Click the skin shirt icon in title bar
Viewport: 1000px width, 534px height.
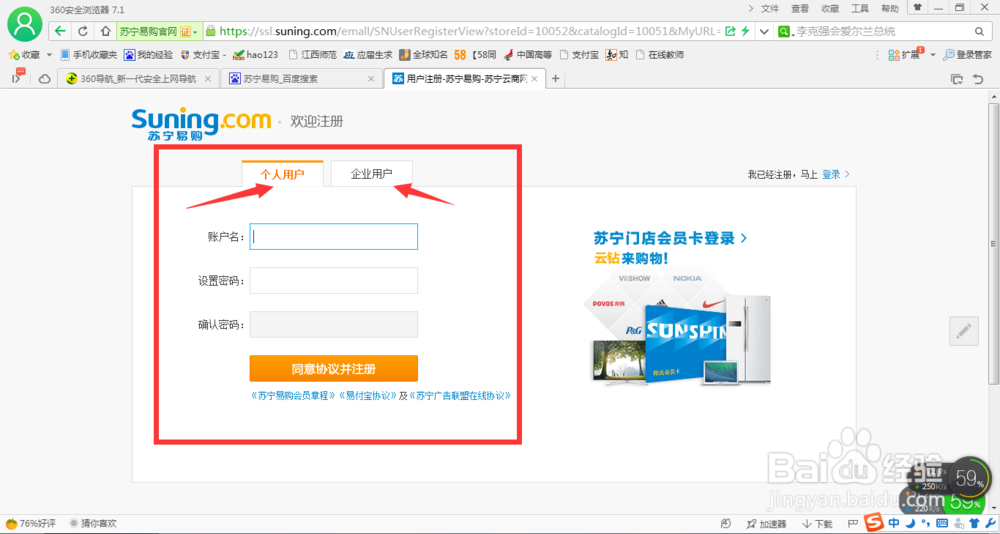click(x=917, y=8)
